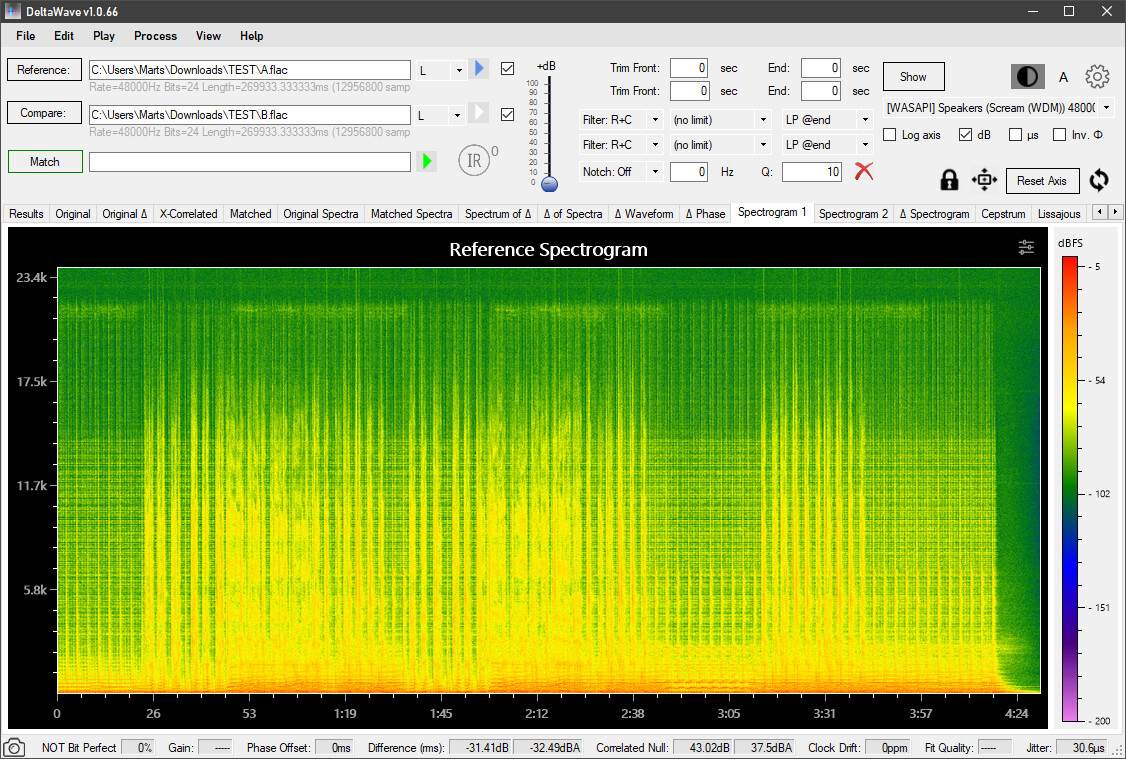This screenshot has height=759, width=1126.
Task: Click the red X reset filters icon
Action: 864,171
